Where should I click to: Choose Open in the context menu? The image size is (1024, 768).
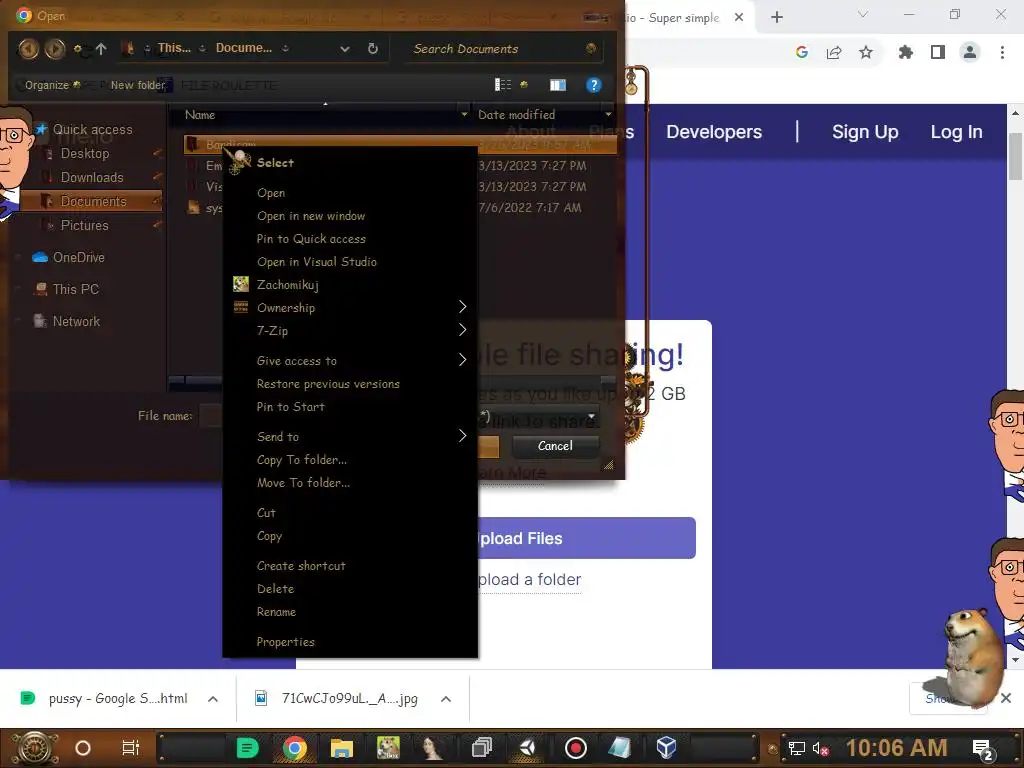point(271,193)
